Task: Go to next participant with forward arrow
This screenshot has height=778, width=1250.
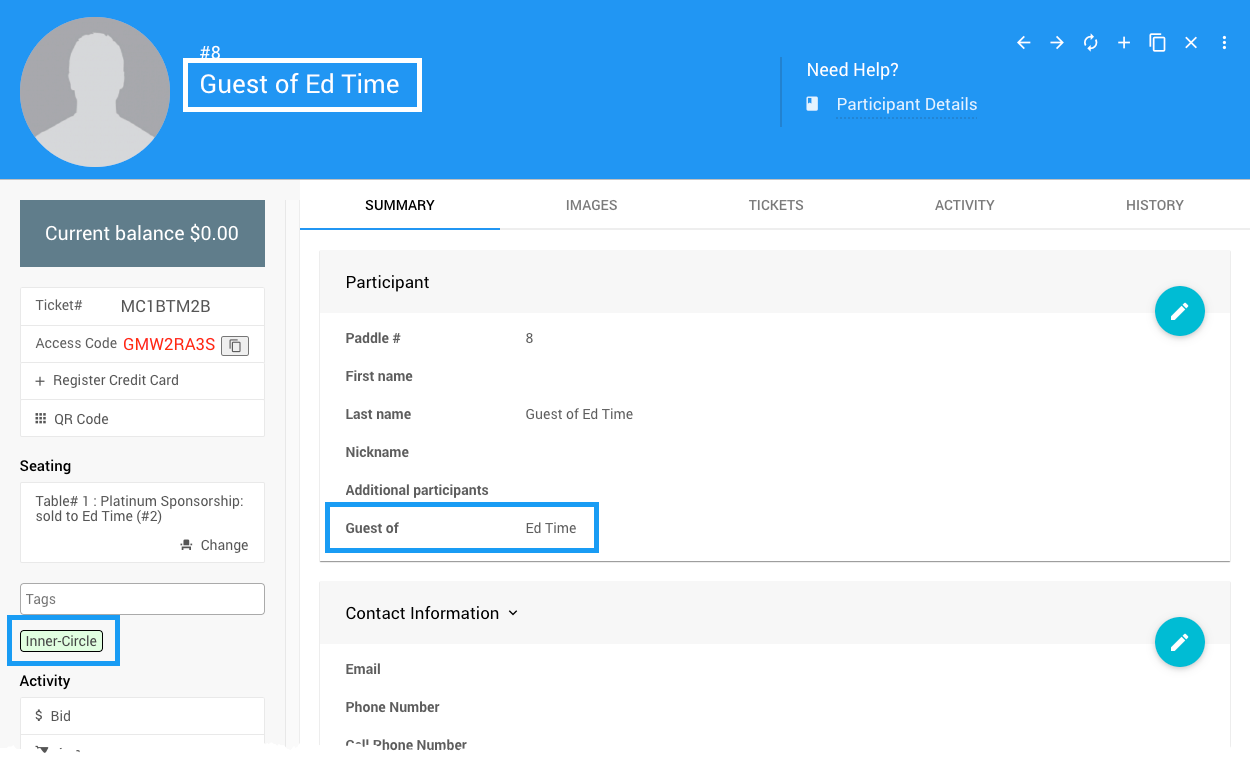Action: 1057,43
